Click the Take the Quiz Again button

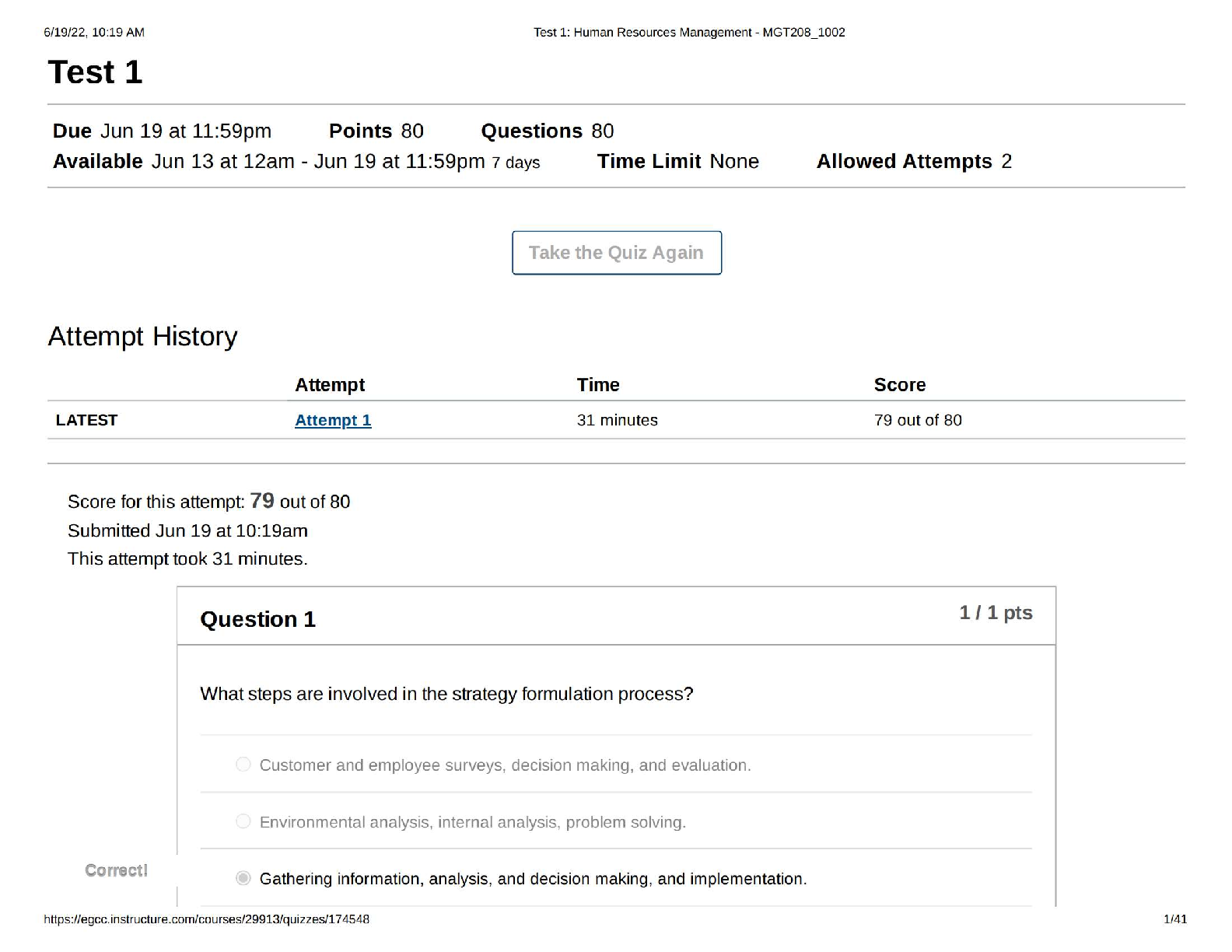pos(616,253)
